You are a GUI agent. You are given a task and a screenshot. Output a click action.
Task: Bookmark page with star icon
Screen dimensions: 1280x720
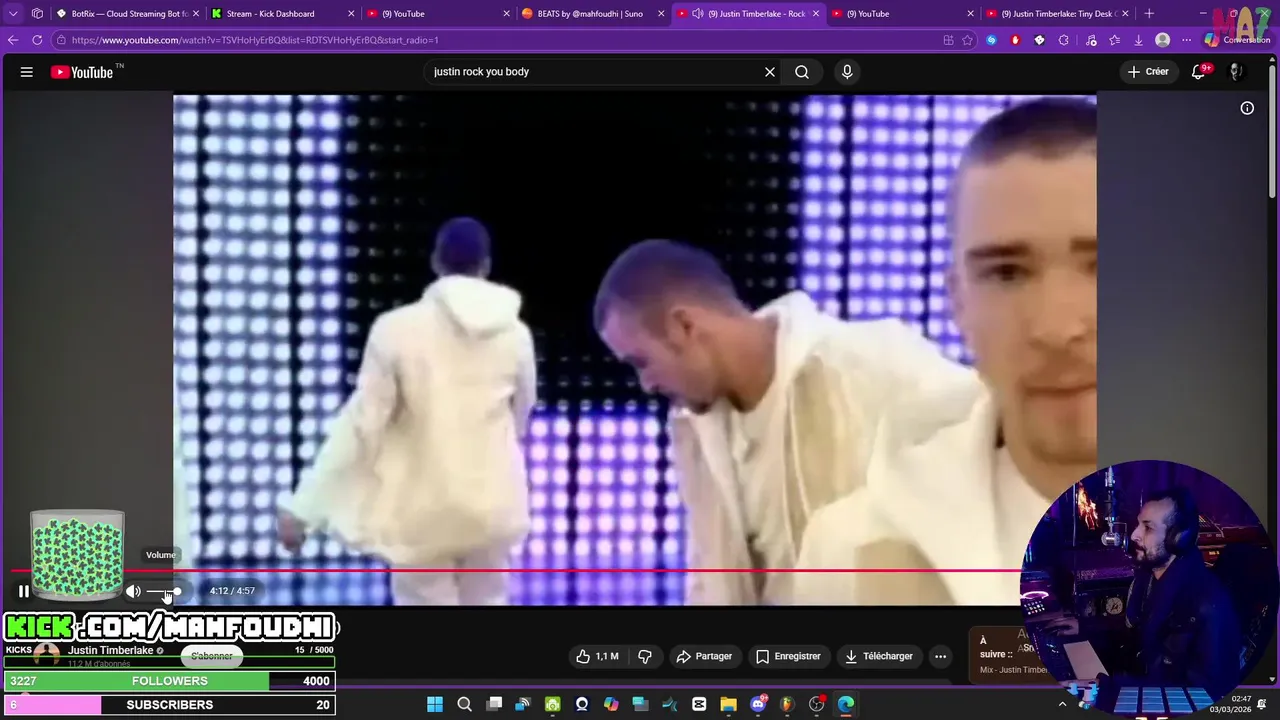tap(967, 40)
